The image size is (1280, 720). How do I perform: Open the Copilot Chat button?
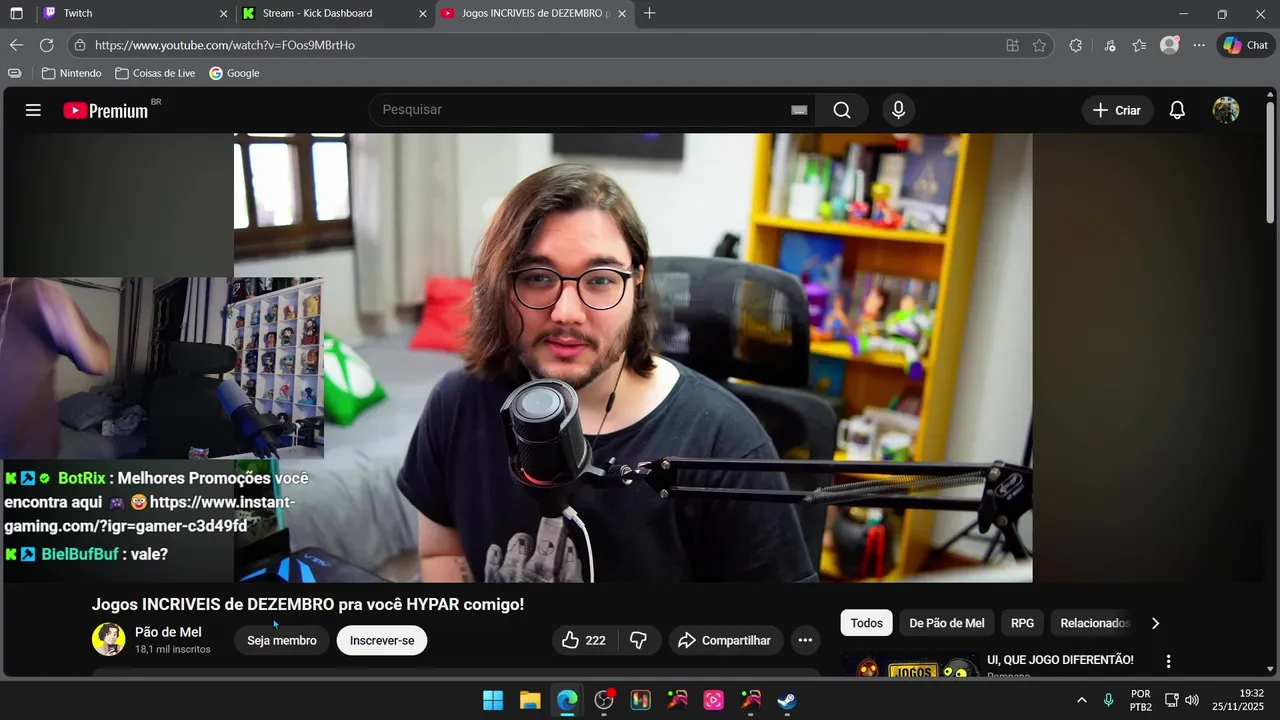[1245, 45]
